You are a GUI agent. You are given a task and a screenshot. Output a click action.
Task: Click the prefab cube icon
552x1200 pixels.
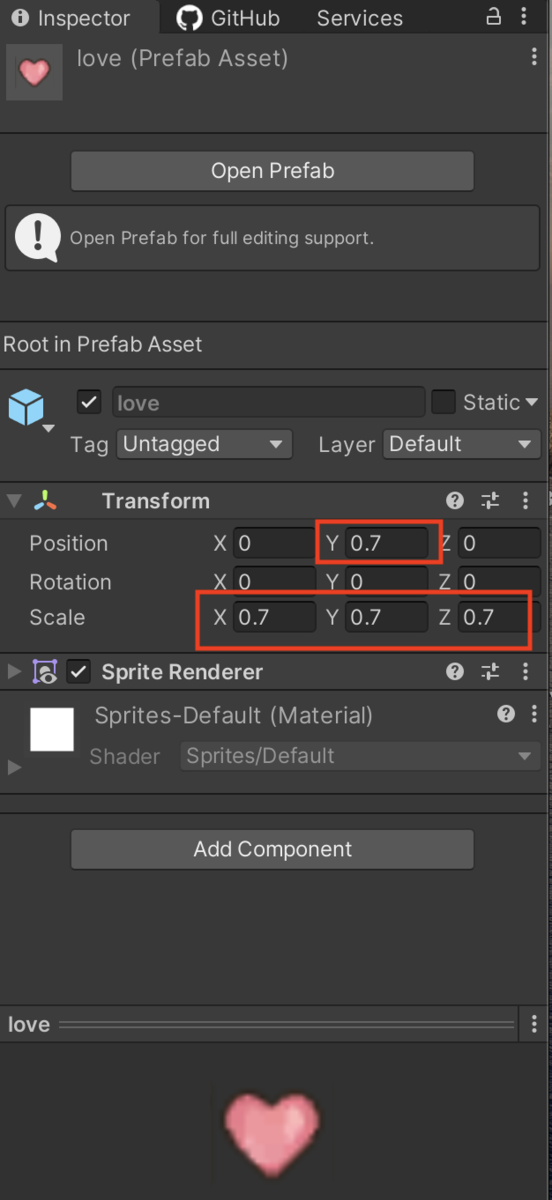click(x=26, y=408)
